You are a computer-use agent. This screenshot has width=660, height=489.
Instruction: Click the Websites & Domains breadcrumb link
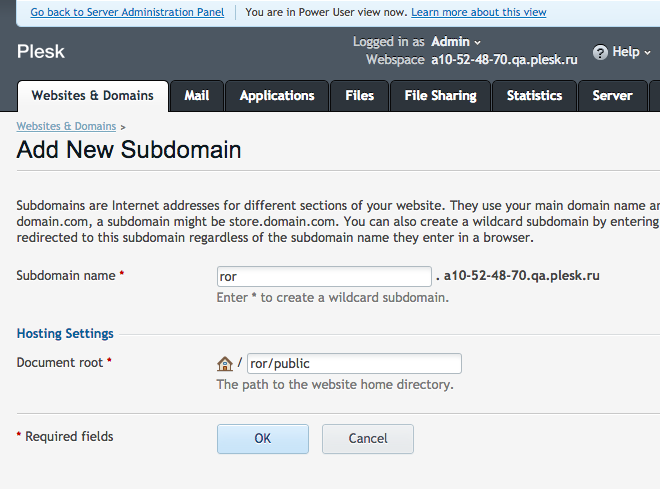point(66,126)
